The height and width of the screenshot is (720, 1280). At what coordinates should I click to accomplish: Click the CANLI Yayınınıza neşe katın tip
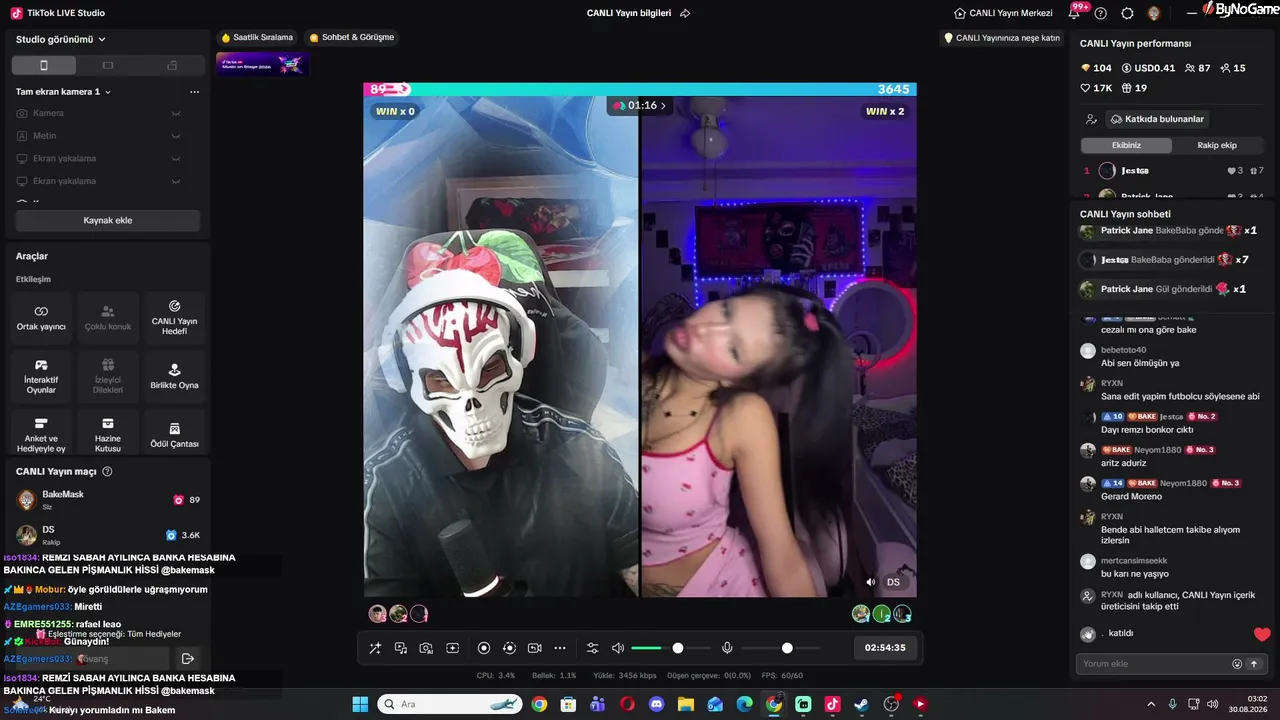pyautogui.click(x=1002, y=38)
